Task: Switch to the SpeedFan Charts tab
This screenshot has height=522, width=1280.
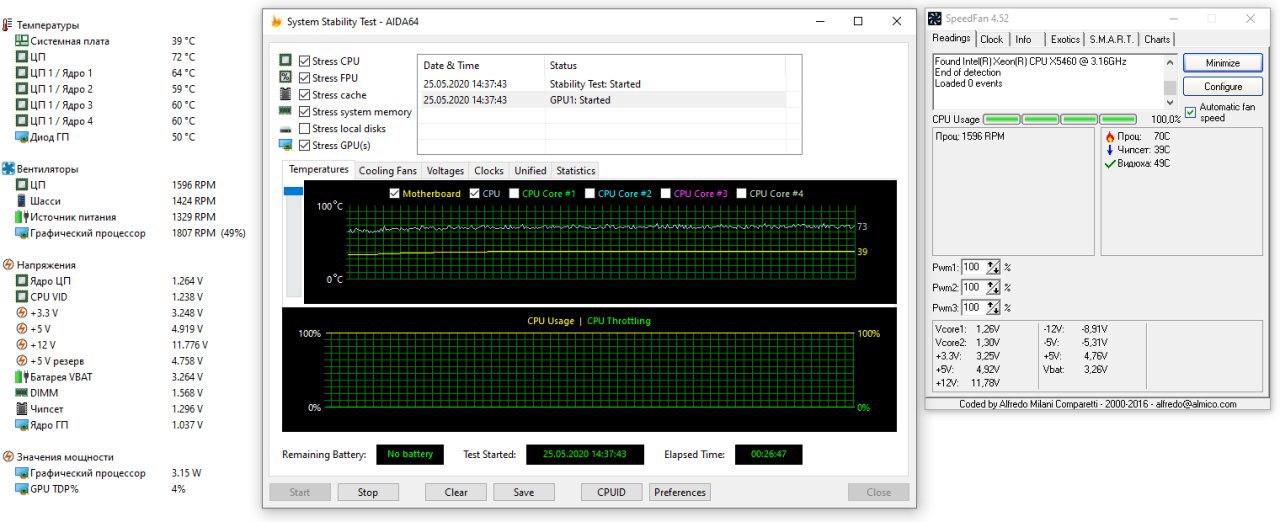Action: (1157, 39)
